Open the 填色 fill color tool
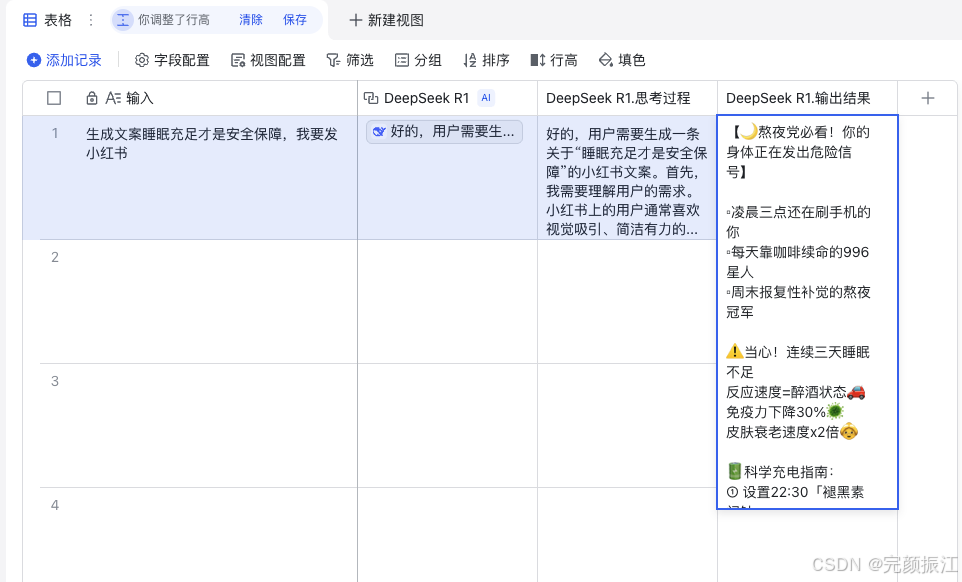This screenshot has height=582, width=962. tap(622, 60)
